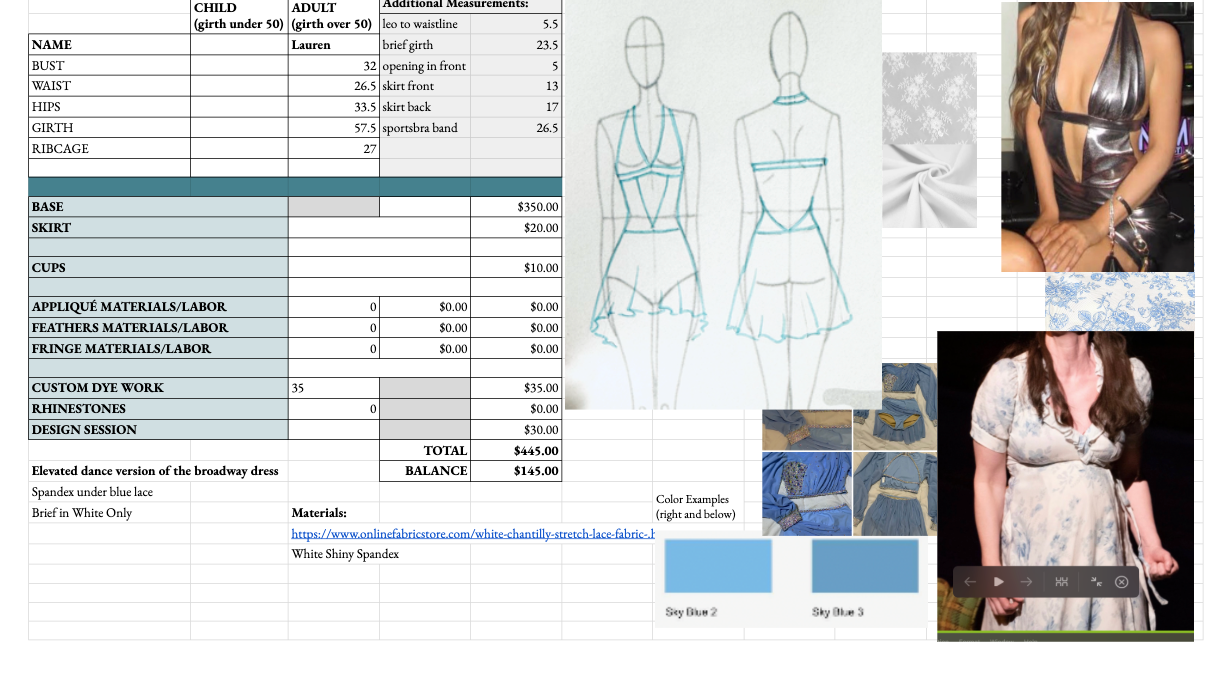Select the TOTAL amount $445.00

tap(516, 451)
